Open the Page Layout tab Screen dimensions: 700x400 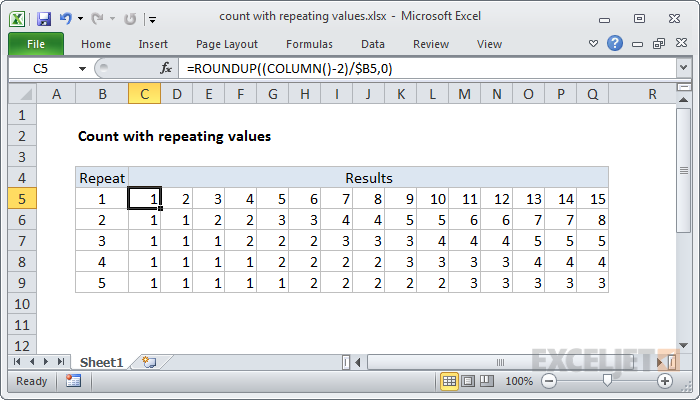click(x=227, y=44)
